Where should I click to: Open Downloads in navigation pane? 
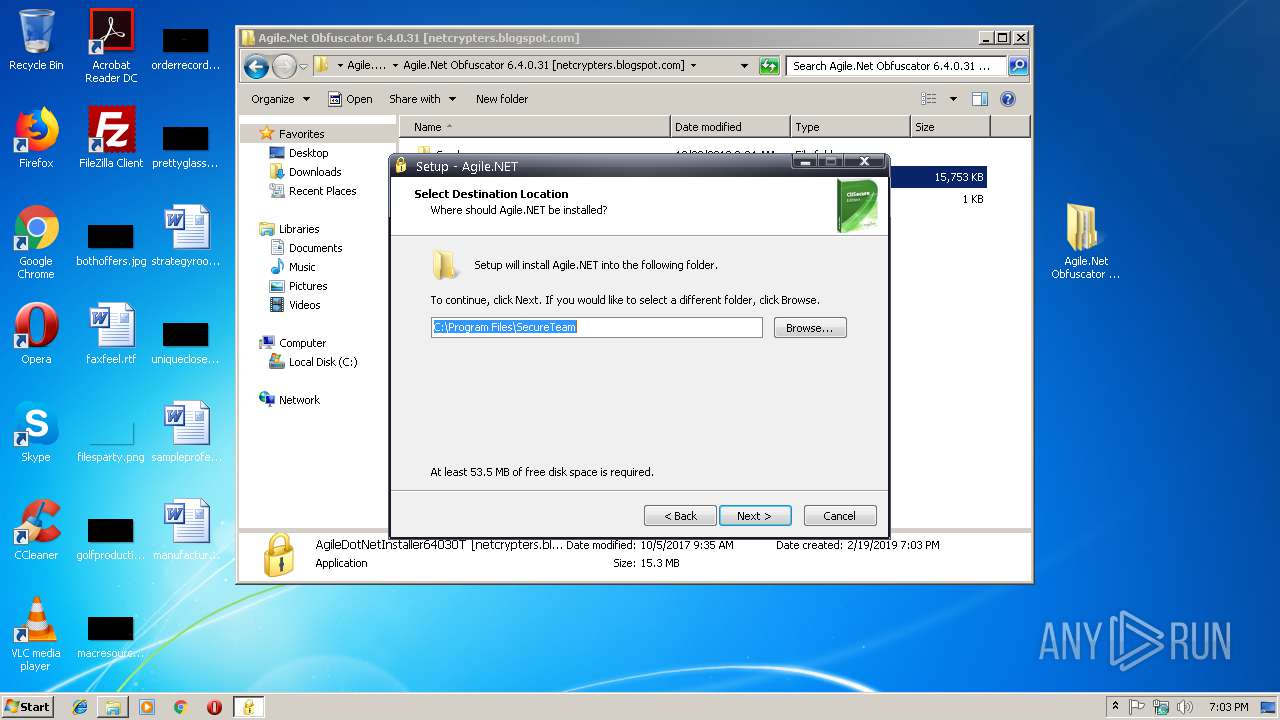click(x=315, y=172)
